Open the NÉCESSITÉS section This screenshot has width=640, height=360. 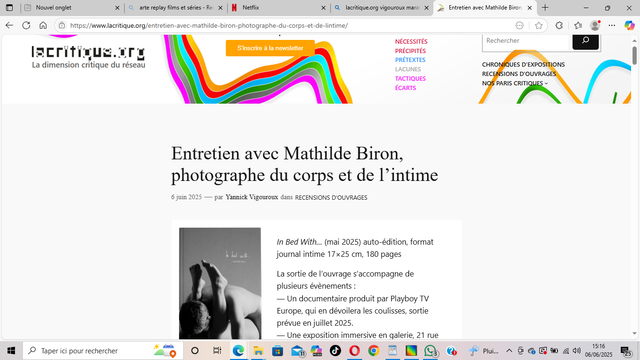pyautogui.click(x=411, y=42)
